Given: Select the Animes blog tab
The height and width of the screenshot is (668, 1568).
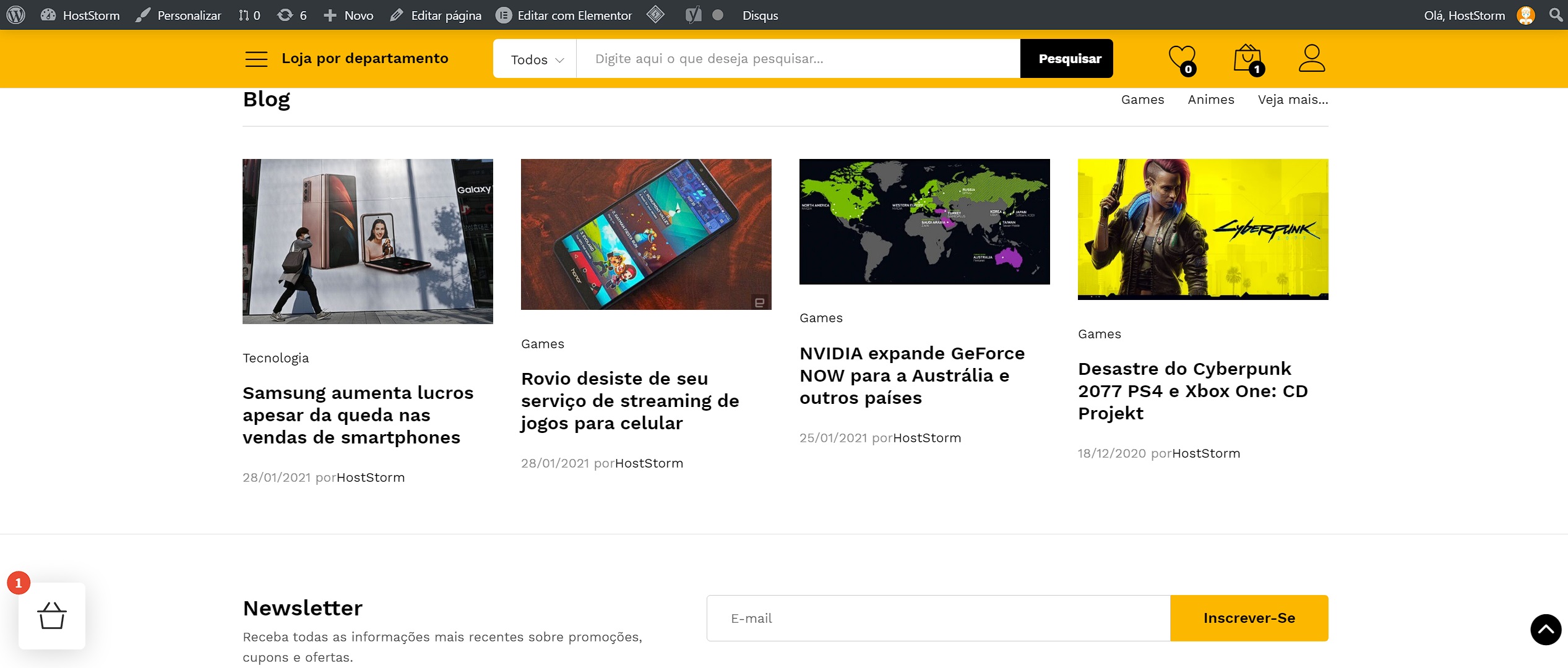Looking at the screenshot, I should click(x=1210, y=100).
